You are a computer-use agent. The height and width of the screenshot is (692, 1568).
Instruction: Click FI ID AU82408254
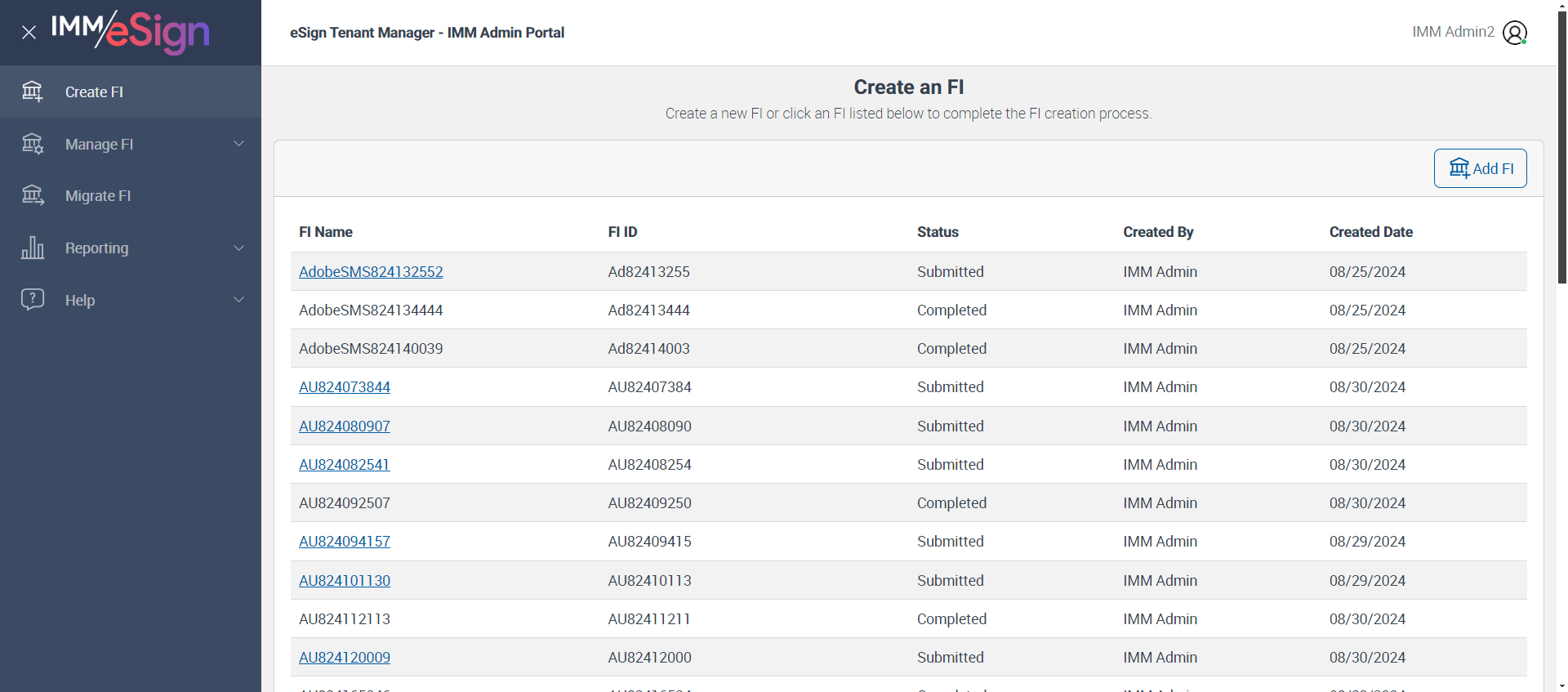point(650,464)
